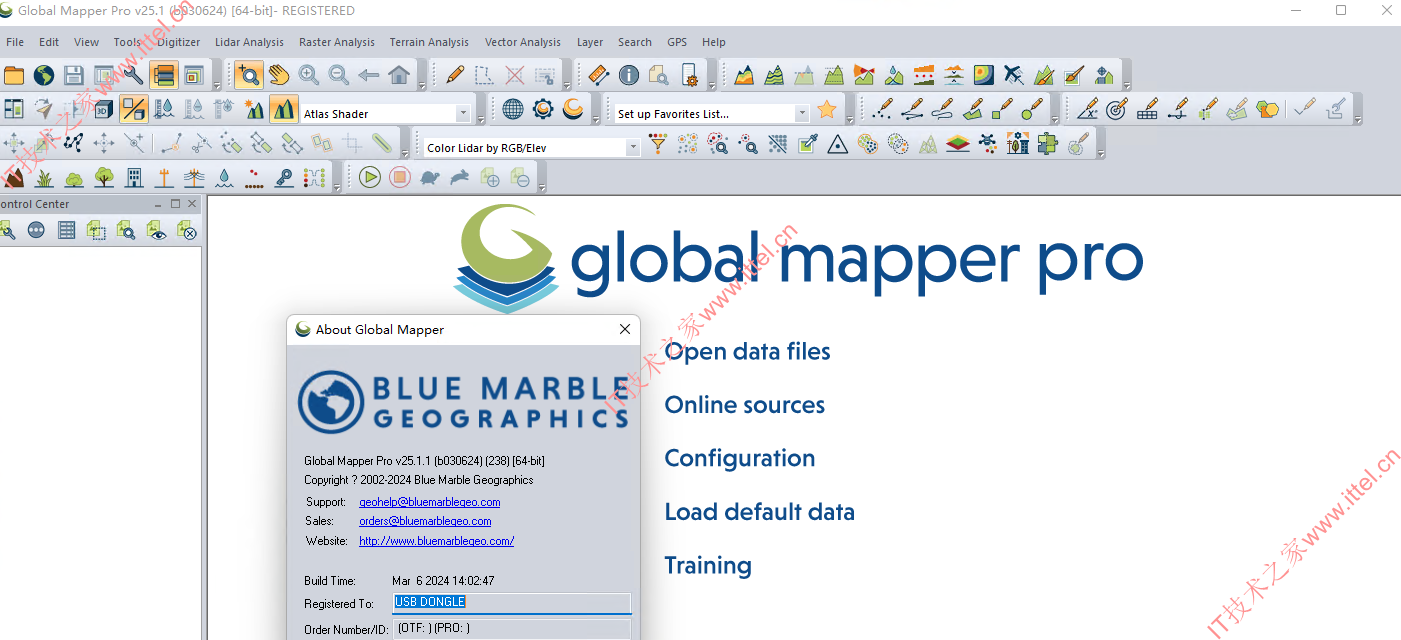The image size is (1401, 640).
Task: Maximize the Control Center panel
Action: point(175,204)
